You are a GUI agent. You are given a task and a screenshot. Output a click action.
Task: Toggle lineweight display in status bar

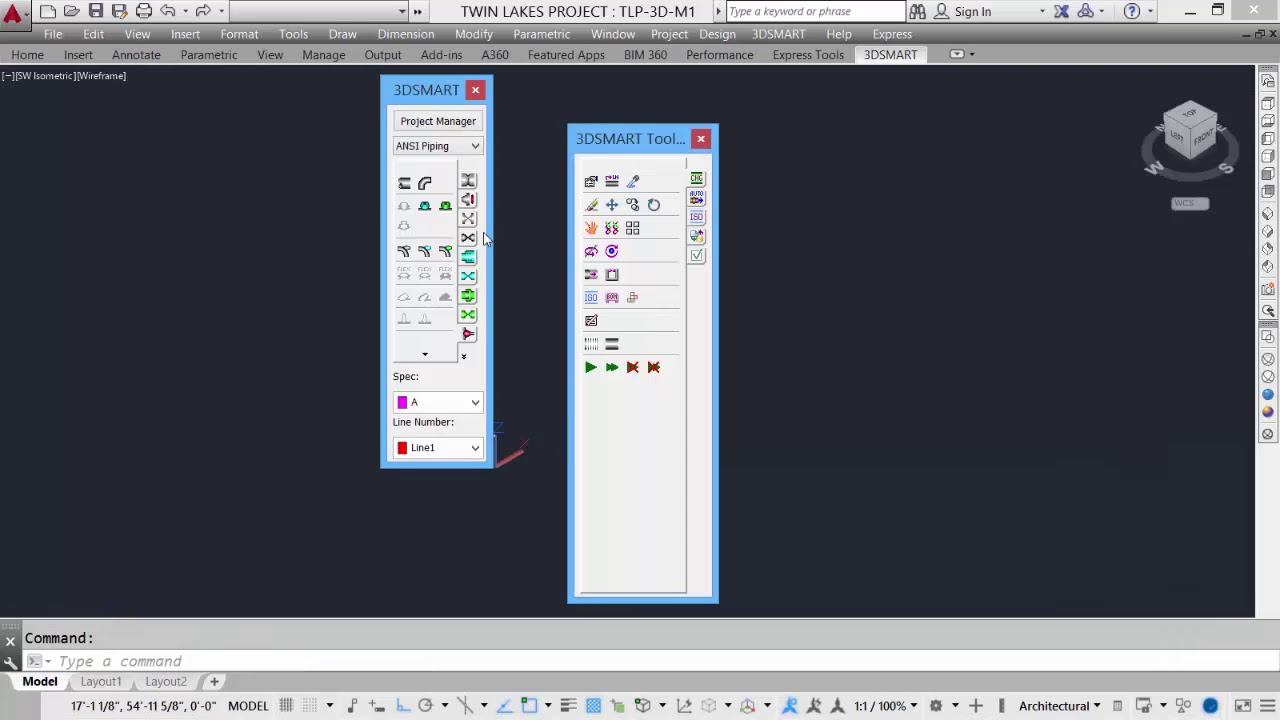coord(568,706)
